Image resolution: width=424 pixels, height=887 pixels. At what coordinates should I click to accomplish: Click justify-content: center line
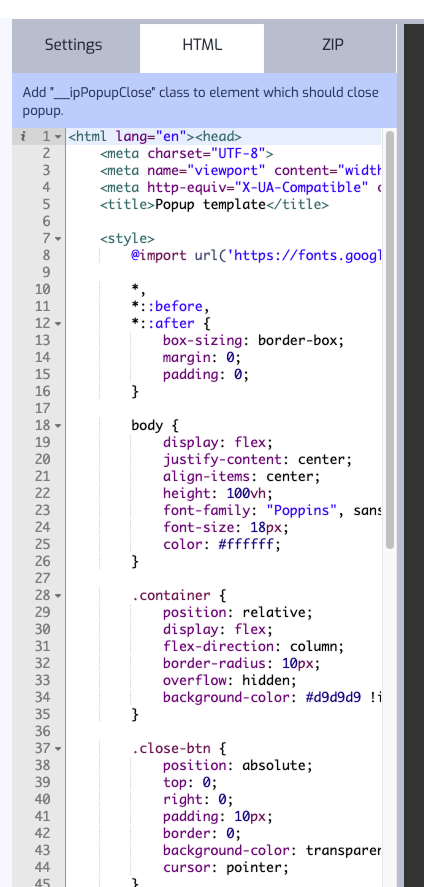tap(257, 459)
